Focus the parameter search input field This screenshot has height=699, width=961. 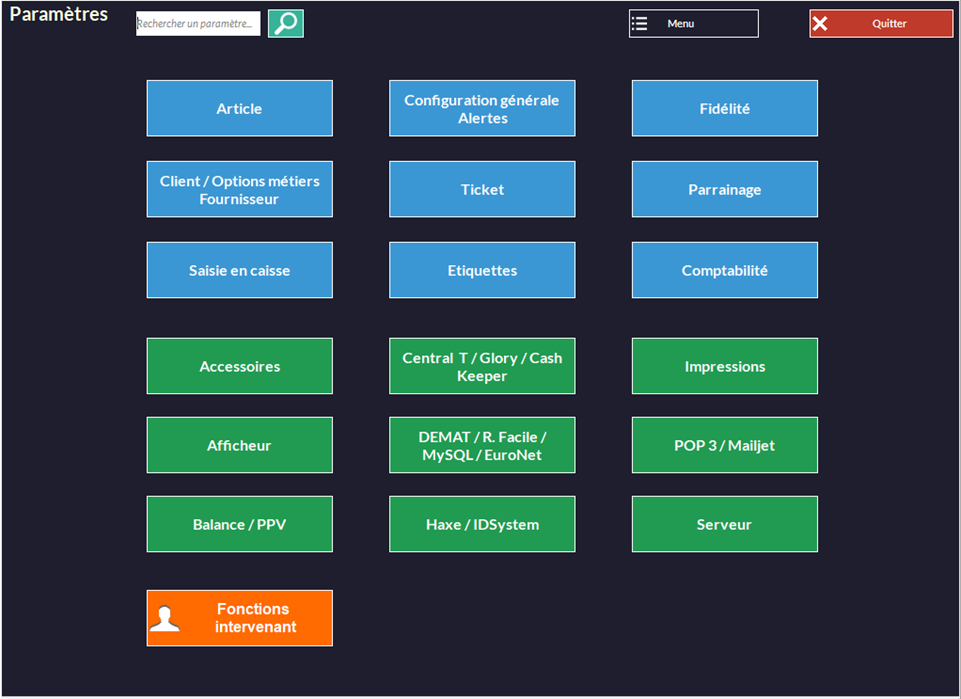click(x=197, y=24)
